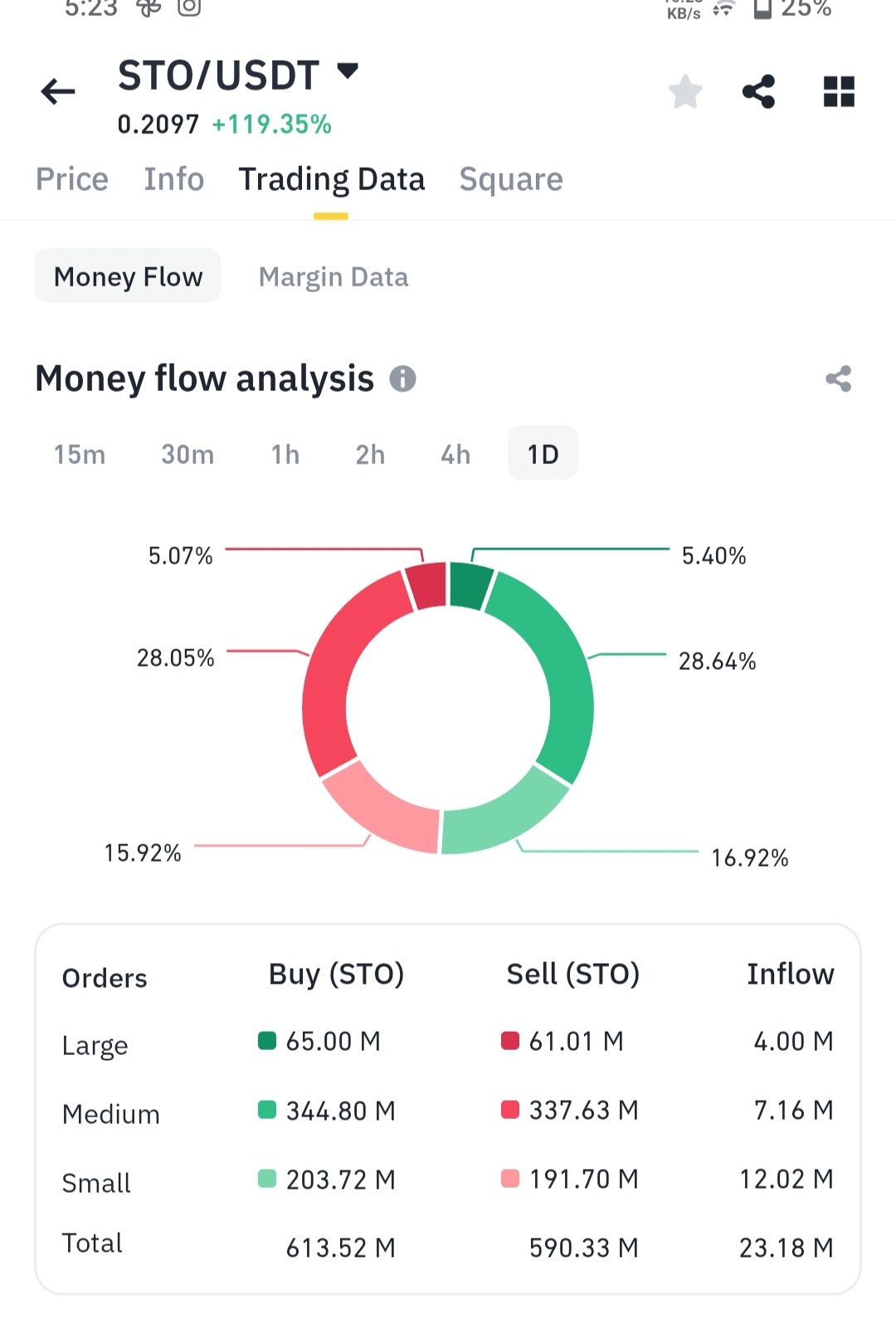The image size is (896, 1328).
Task: Tap the green Large Buy color swatch
Action: (x=267, y=1041)
